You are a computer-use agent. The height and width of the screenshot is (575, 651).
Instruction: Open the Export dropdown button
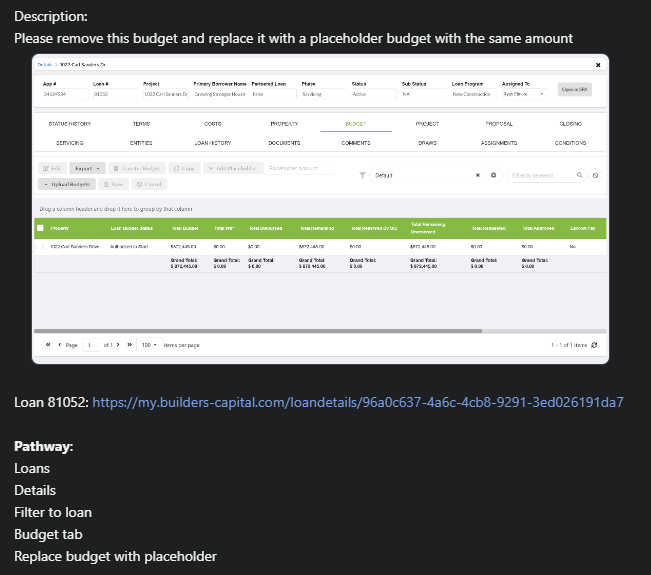pyautogui.click(x=88, y=168)
